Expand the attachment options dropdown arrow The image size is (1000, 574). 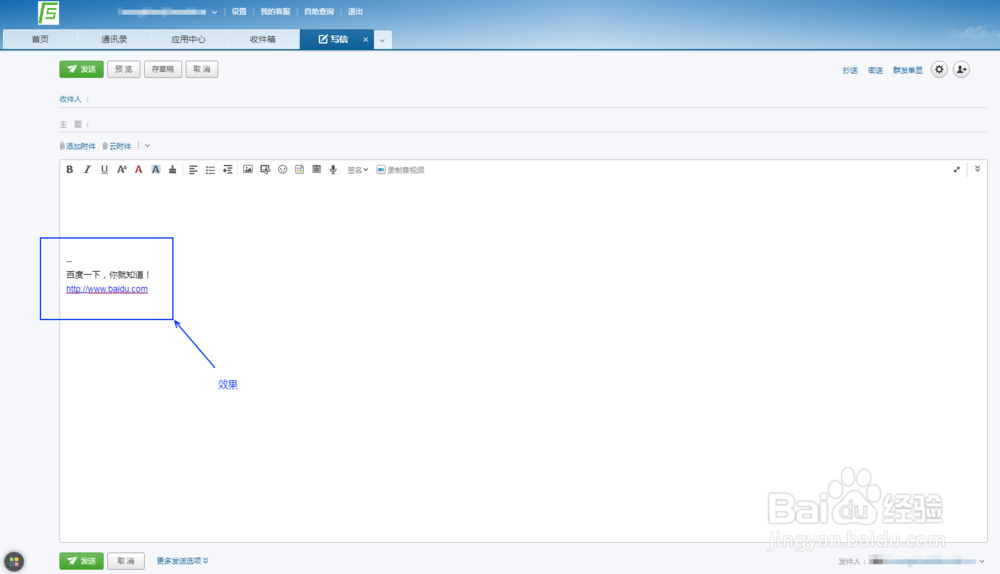147,146
